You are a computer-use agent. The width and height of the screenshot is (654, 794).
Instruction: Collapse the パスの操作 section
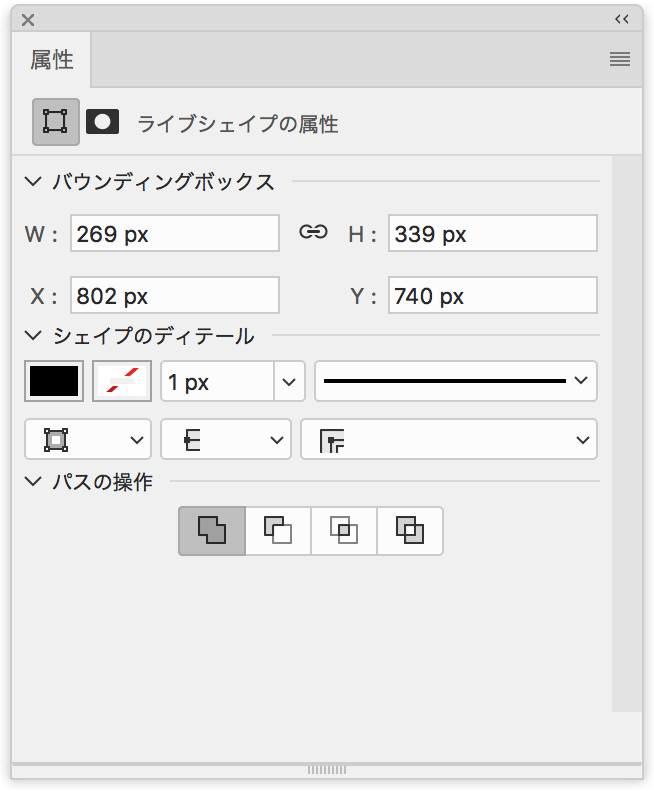[33, 481]
